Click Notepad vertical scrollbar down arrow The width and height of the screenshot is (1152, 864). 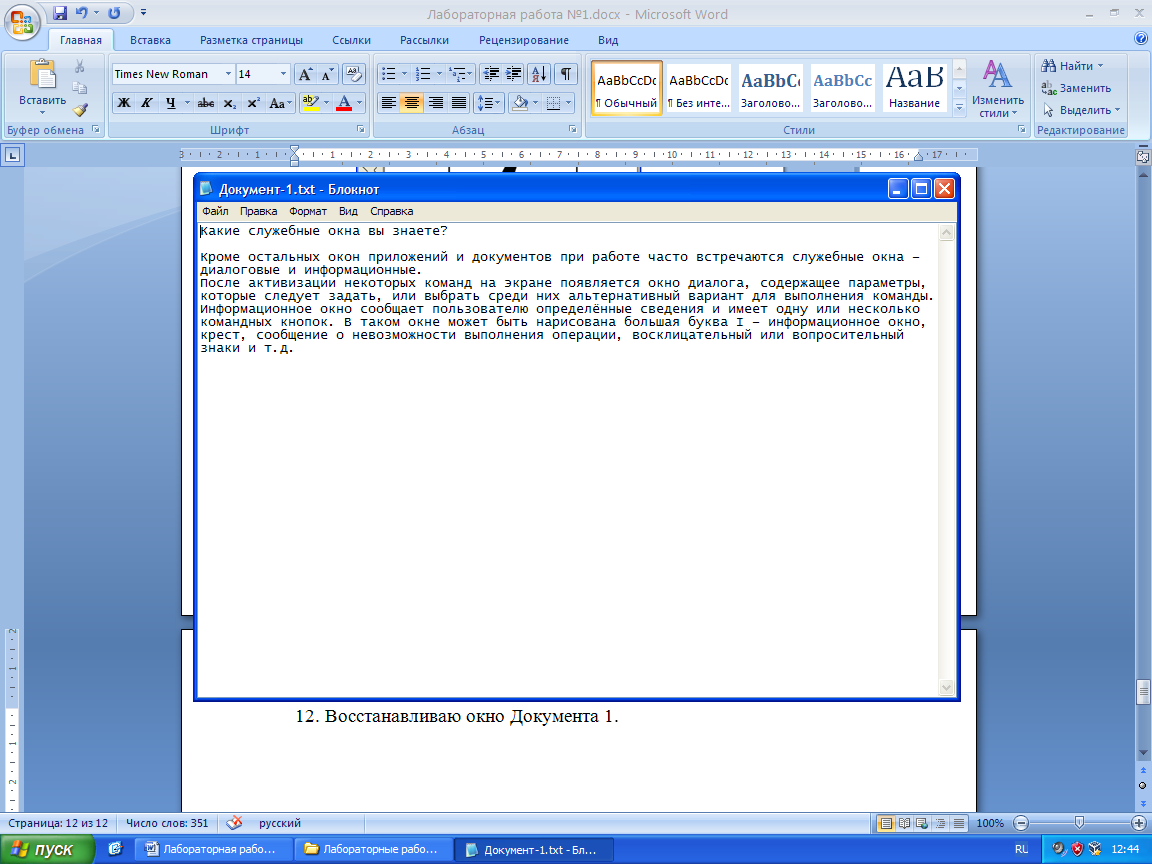(x=946, y=688)
